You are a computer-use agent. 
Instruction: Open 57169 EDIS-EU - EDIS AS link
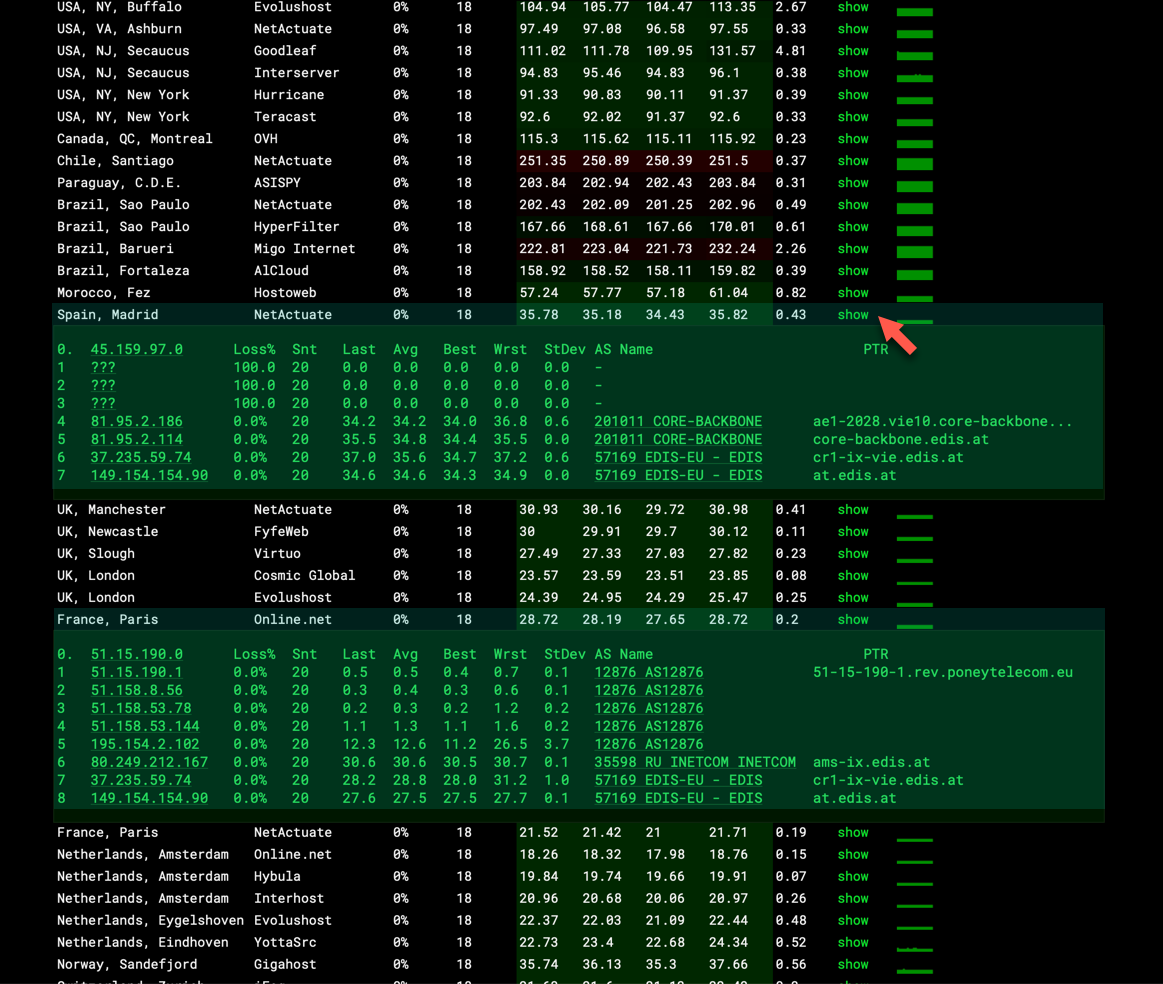[x=681, y=457]
